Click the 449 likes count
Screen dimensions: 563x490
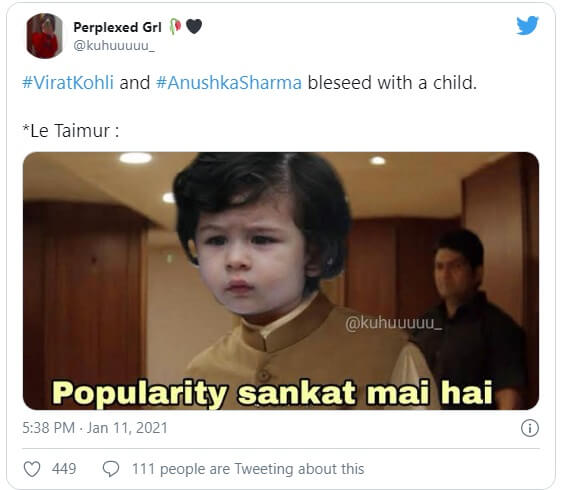[x=64, y=469]
